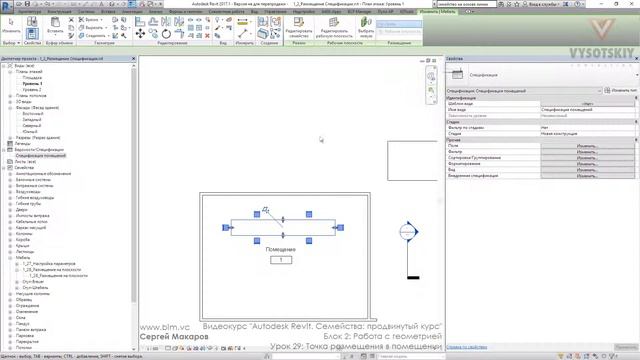The width and height of the screenshot is (640, 360).
Task: Click the Properties help link at panel bottom
Action: 467,347
